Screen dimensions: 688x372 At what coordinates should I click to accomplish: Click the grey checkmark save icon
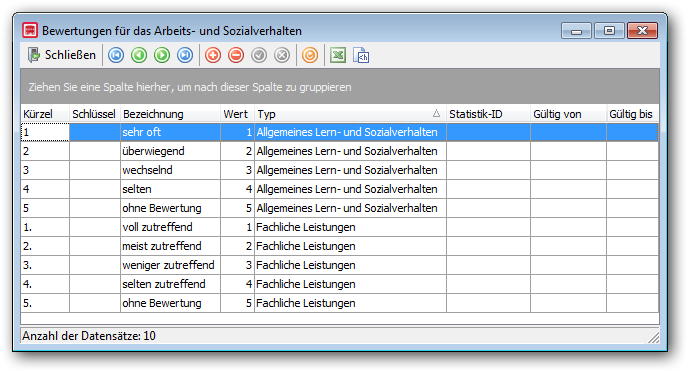pyautogui.click(x=259, y=55)
